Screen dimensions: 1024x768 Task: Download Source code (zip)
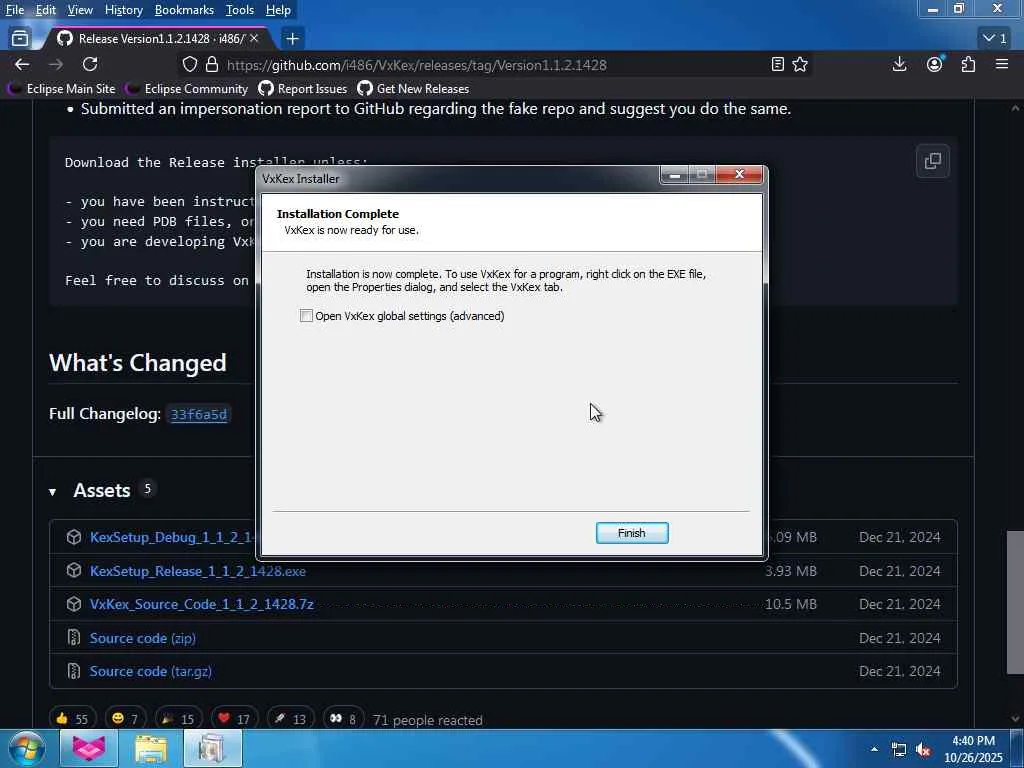point(142,638)
